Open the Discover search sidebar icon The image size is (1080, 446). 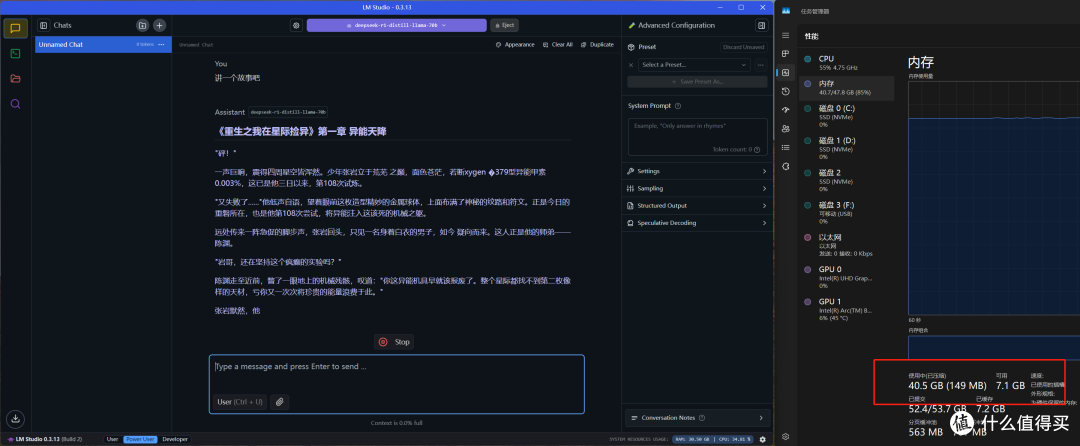(x=15, y=104)
